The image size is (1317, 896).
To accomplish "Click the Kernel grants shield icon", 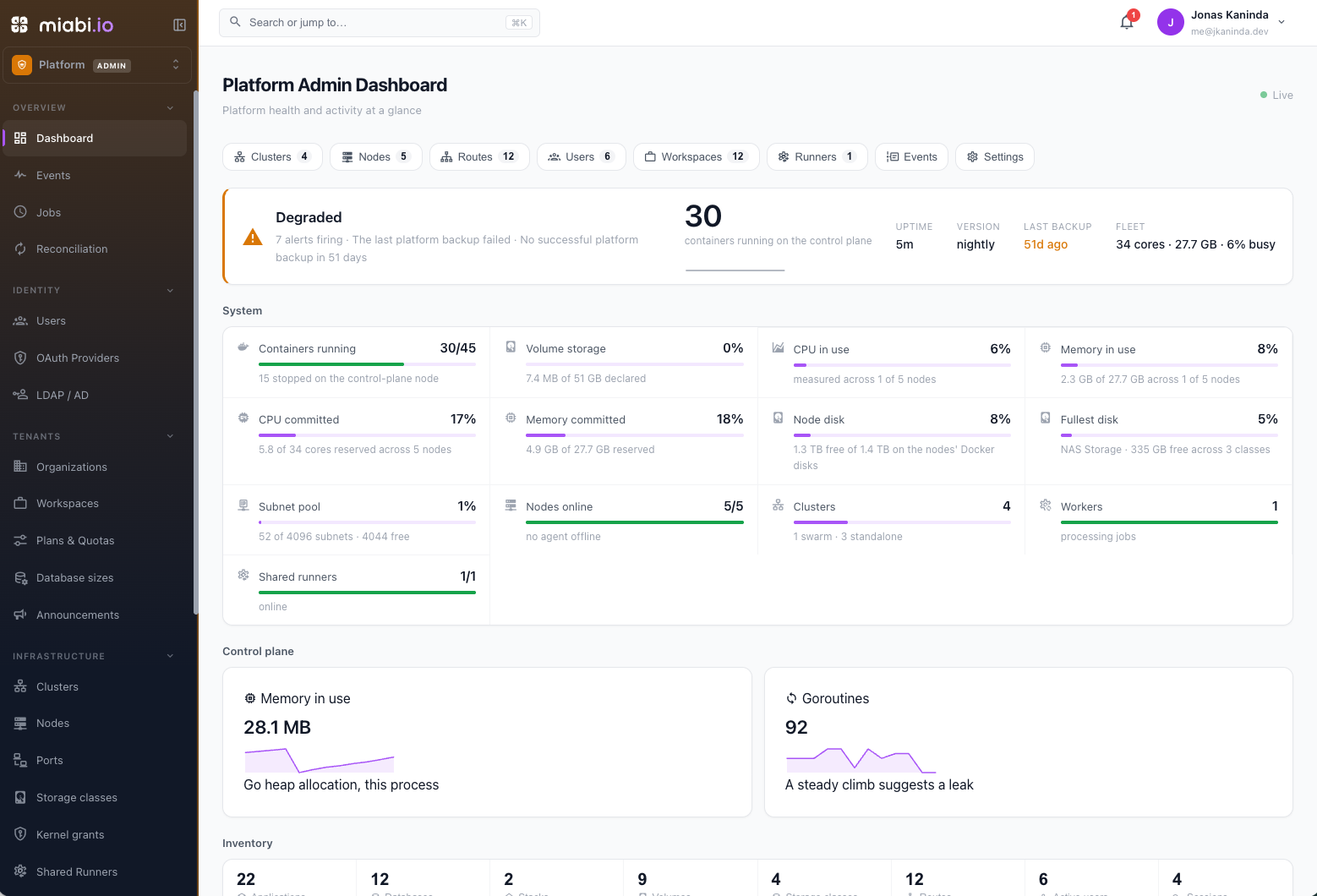I will click(x=20, y=834).
